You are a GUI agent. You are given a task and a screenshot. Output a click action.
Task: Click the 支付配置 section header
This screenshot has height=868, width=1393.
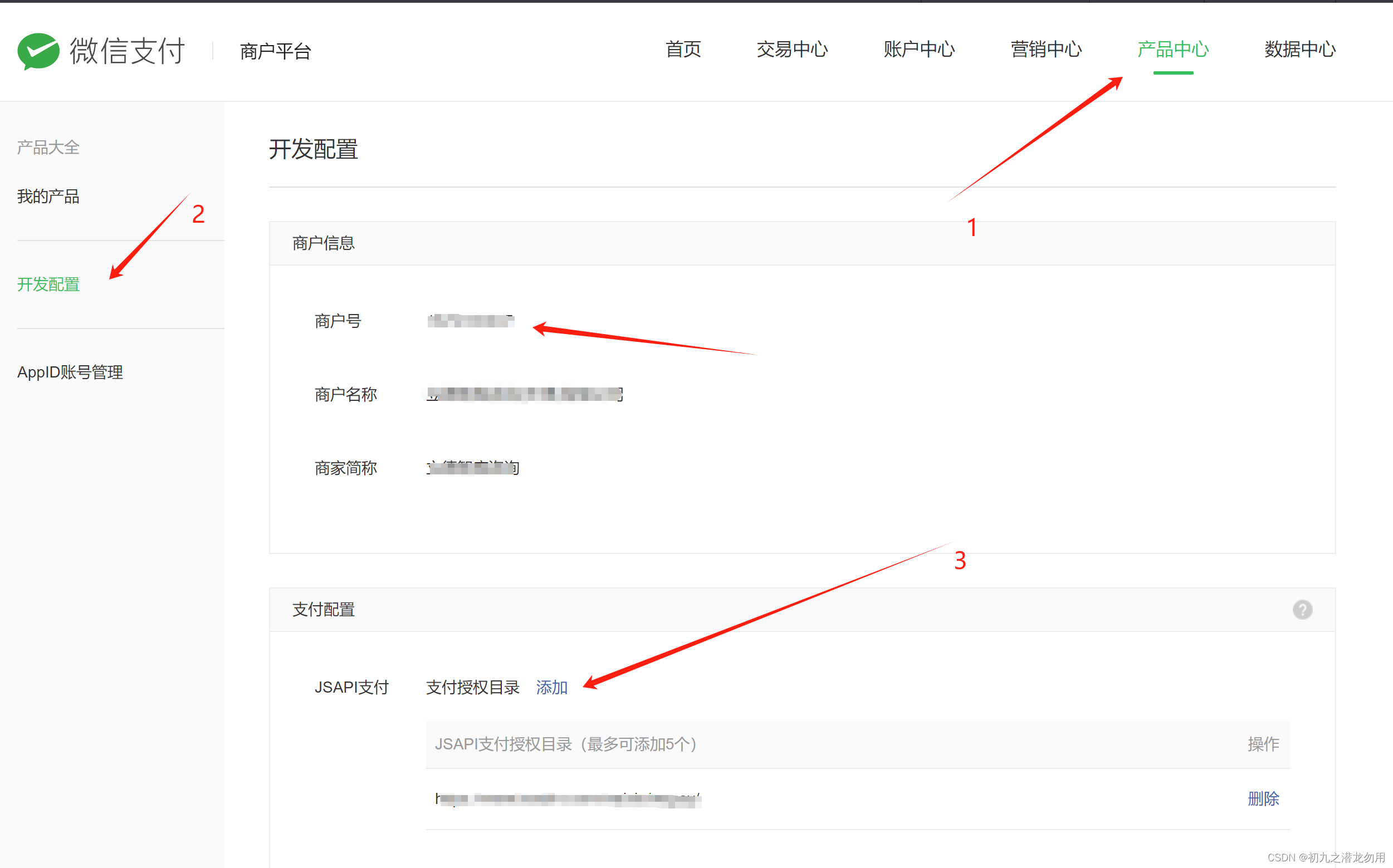(x=323, y=610)
